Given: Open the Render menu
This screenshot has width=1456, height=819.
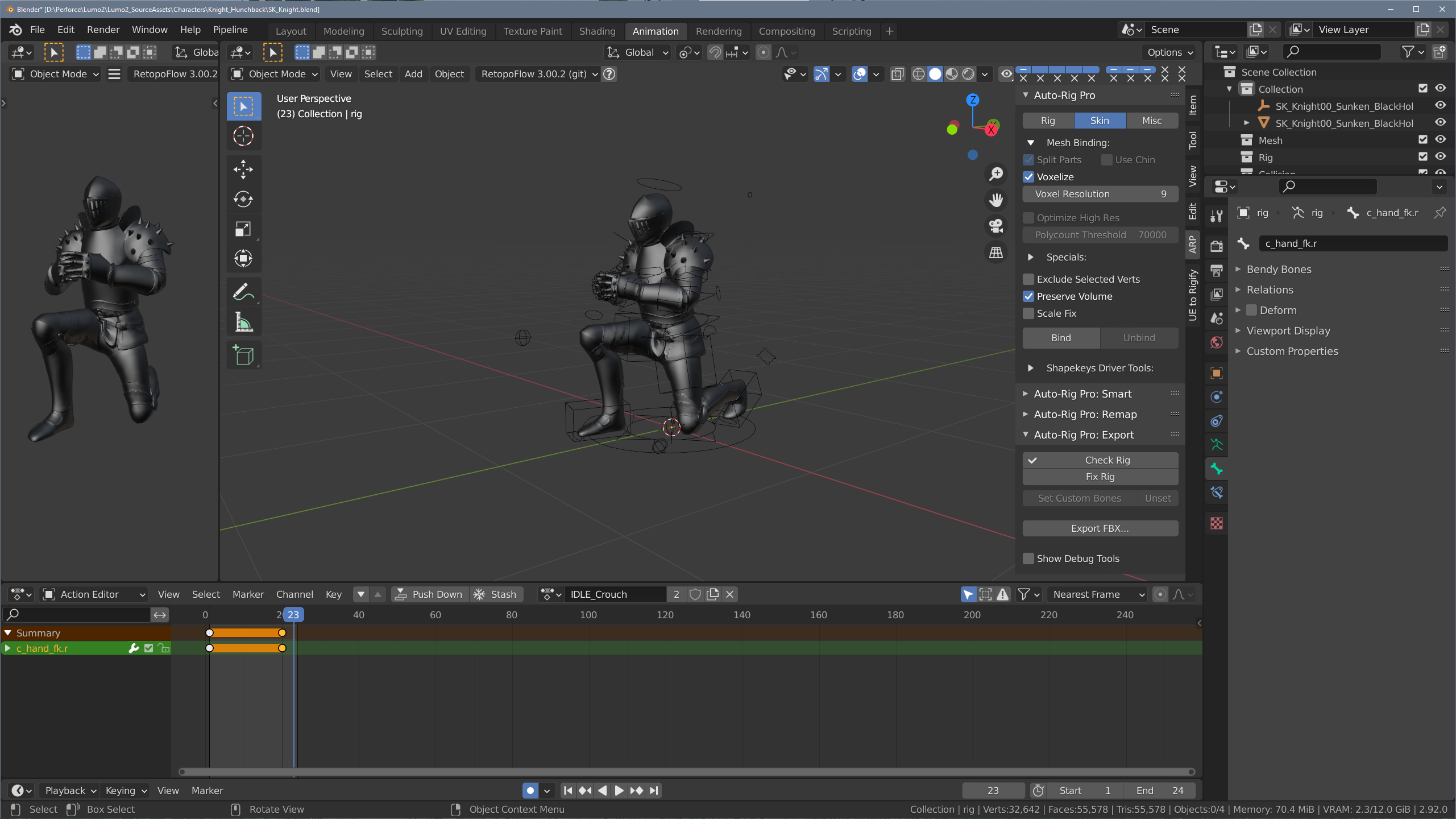Looking at the screenshot, I should click(x=103, y=30).
